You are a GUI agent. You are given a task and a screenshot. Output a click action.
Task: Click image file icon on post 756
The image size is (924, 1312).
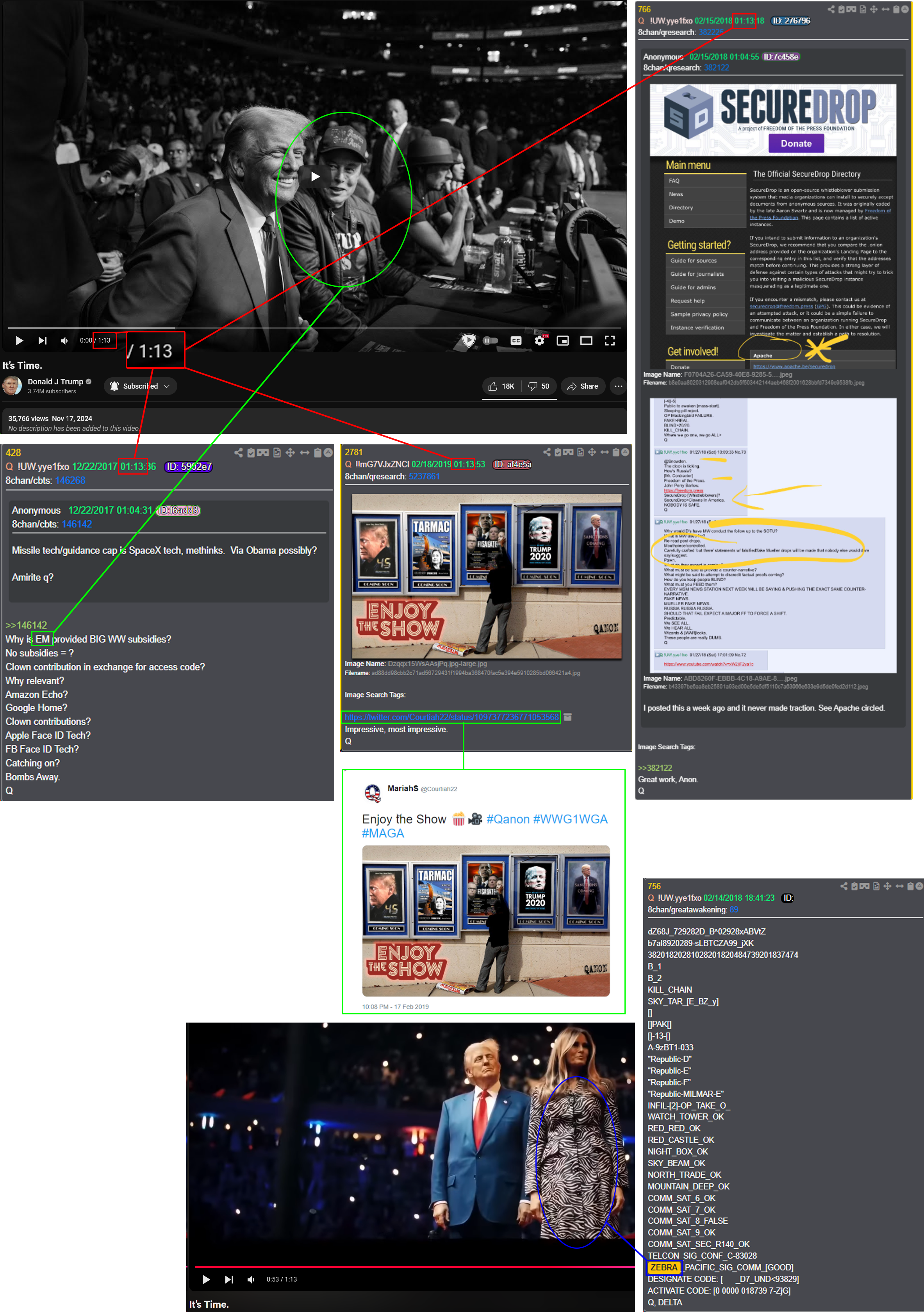coord(876,886)
